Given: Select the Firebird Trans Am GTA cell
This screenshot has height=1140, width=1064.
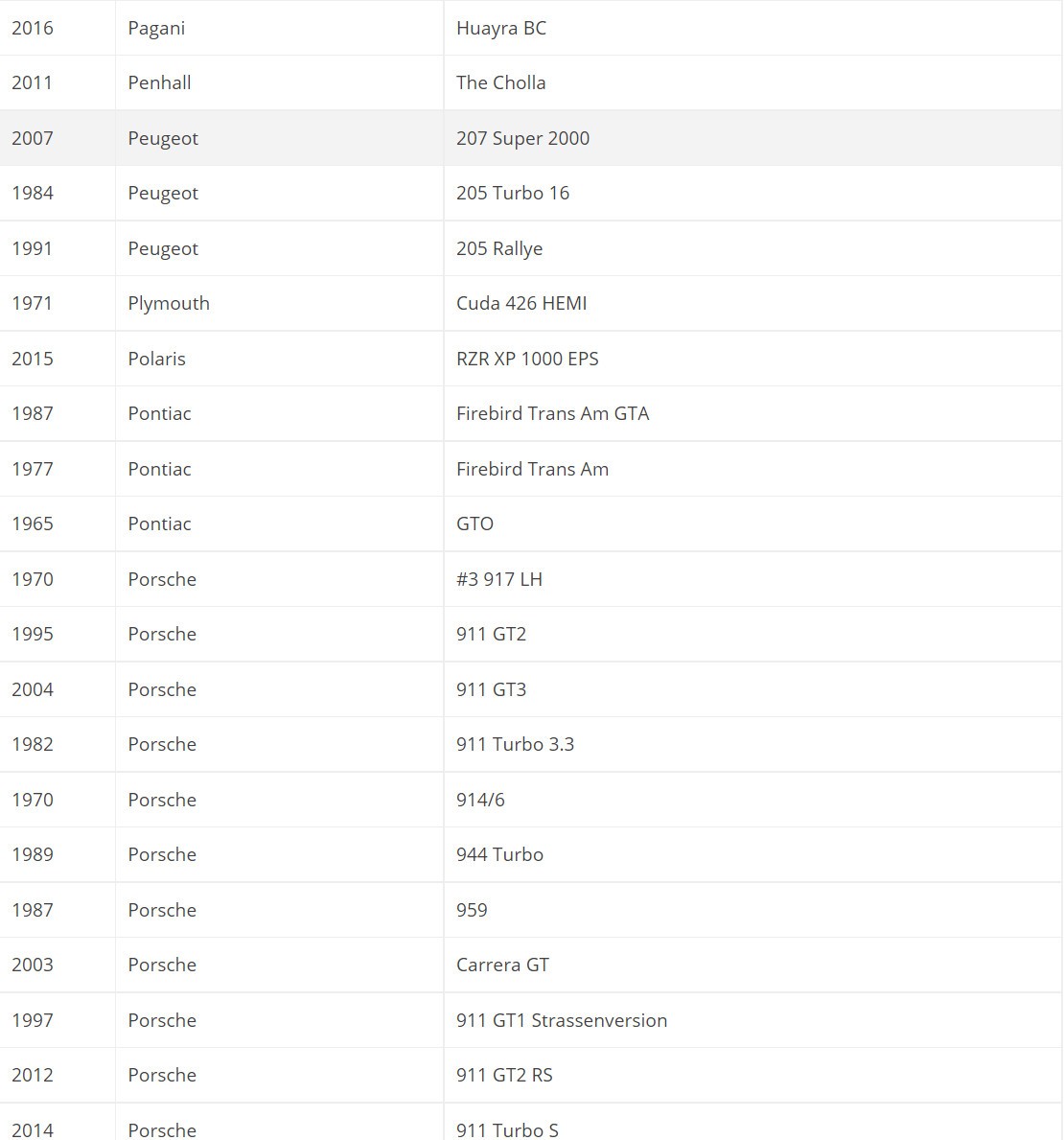Looking at the screenshot, I should (552, 413).
